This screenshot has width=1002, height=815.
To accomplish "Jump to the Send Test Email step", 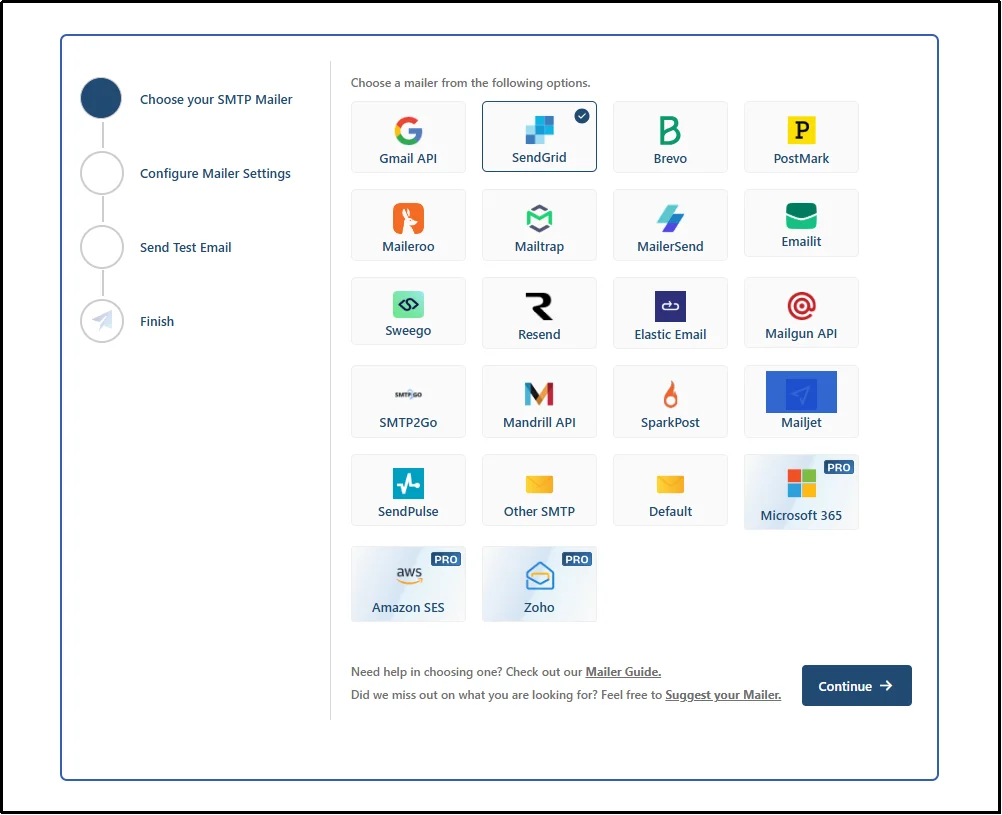I will (185, 247).
